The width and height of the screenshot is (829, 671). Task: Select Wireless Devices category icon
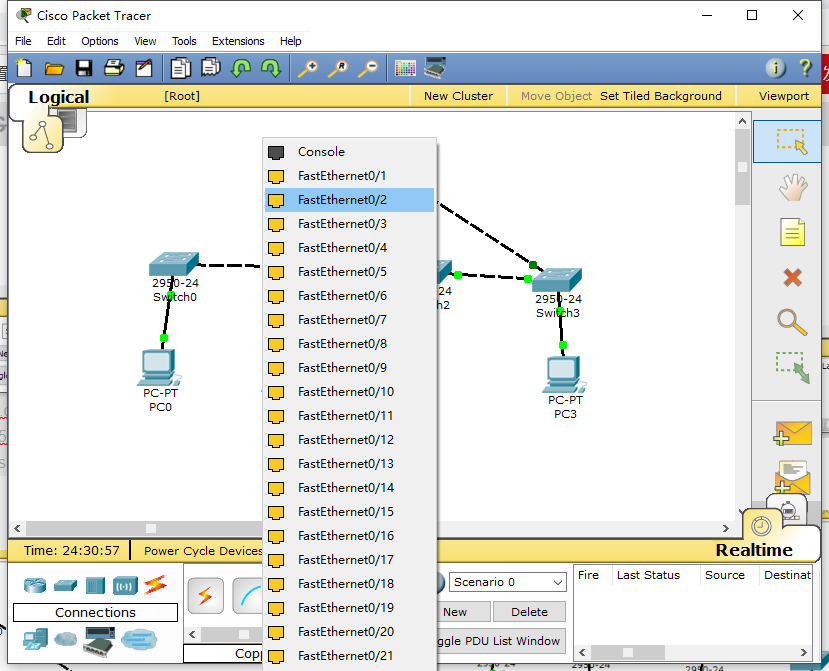[125, 585]
